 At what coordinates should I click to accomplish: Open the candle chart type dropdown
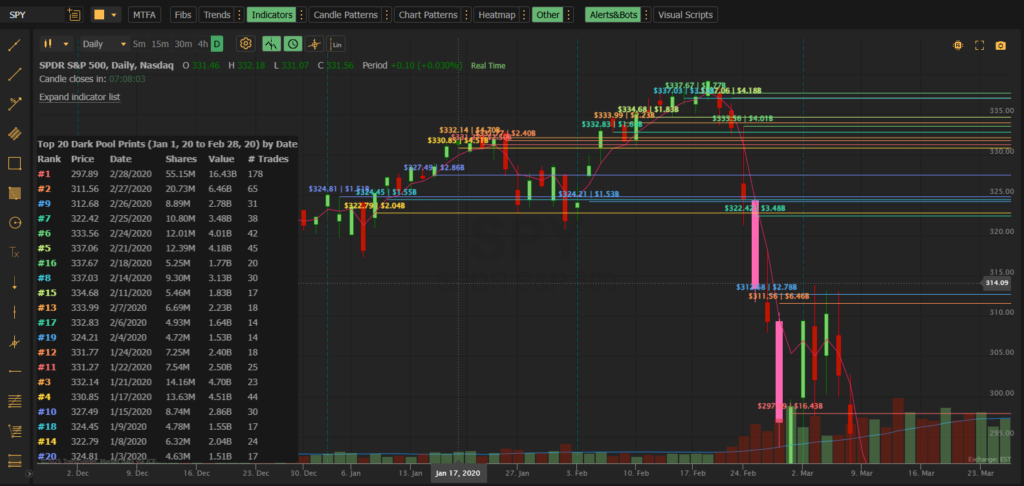tap(56, 44)
